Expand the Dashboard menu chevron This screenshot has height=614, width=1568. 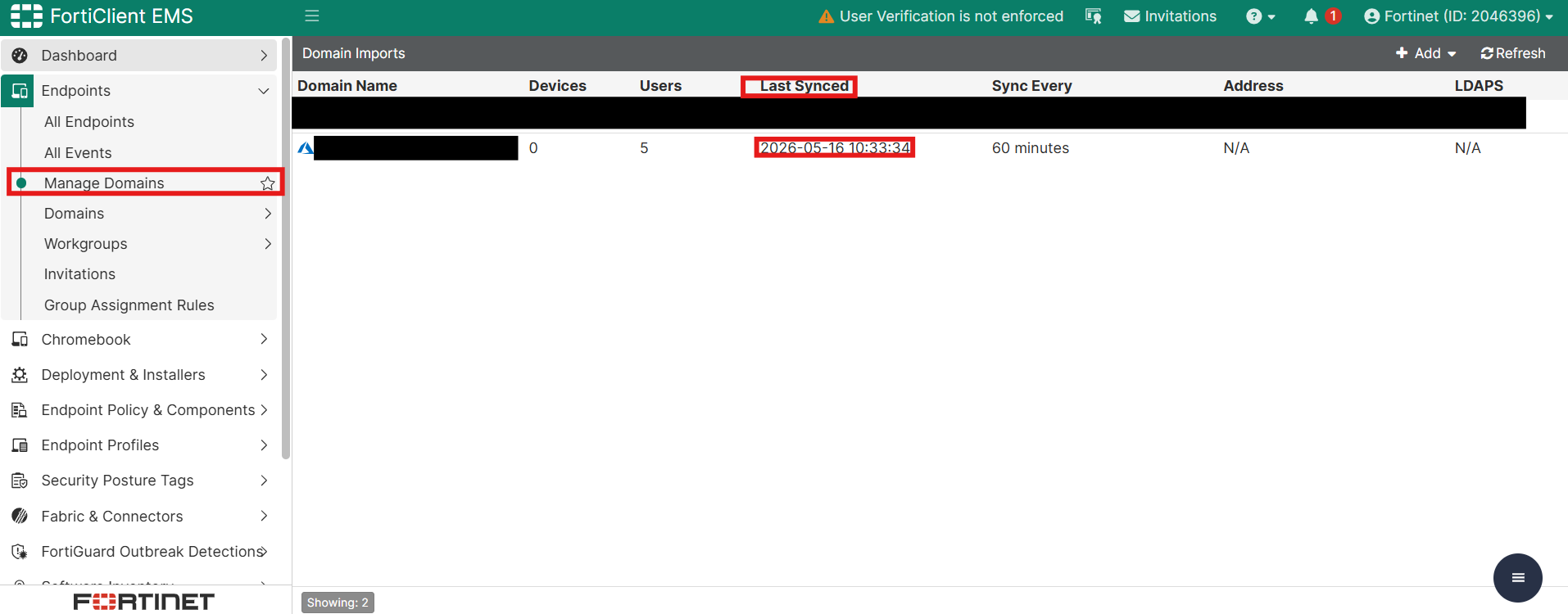(x=264, y=56)
